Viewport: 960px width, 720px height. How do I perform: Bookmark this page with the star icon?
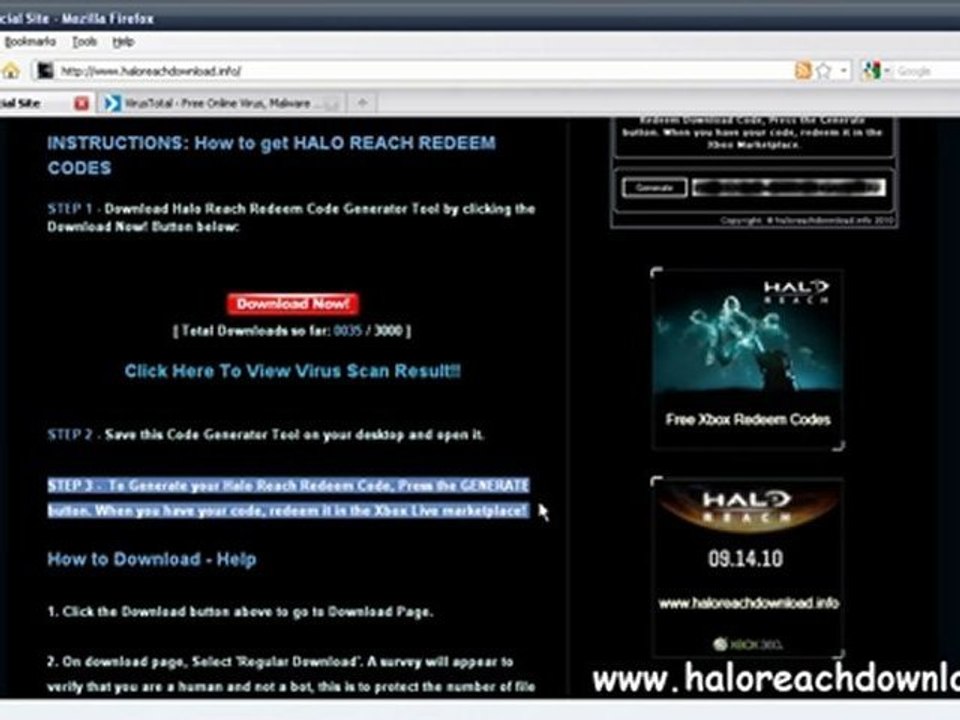click(823, 71)
